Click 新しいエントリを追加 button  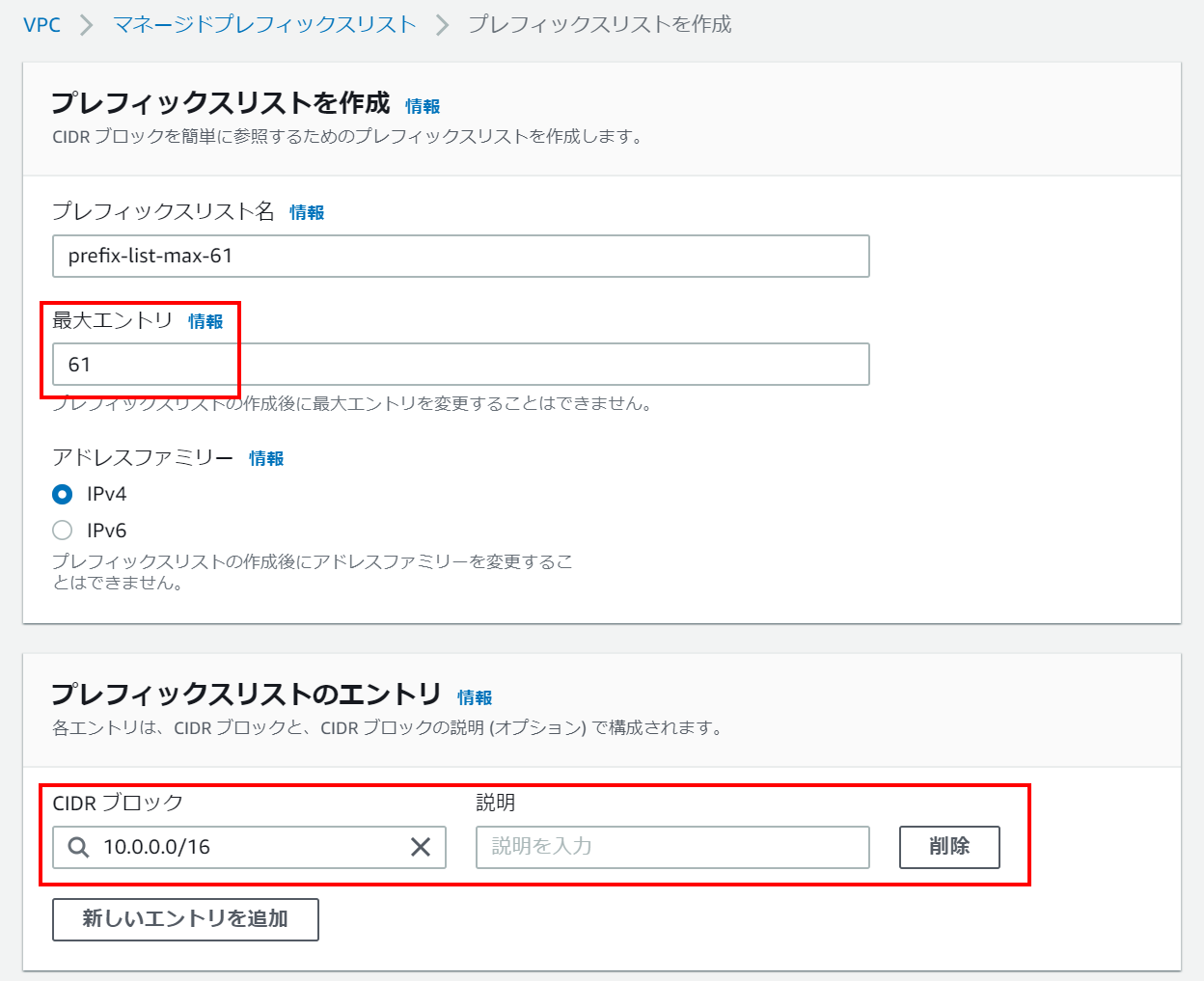coord(185,919)
